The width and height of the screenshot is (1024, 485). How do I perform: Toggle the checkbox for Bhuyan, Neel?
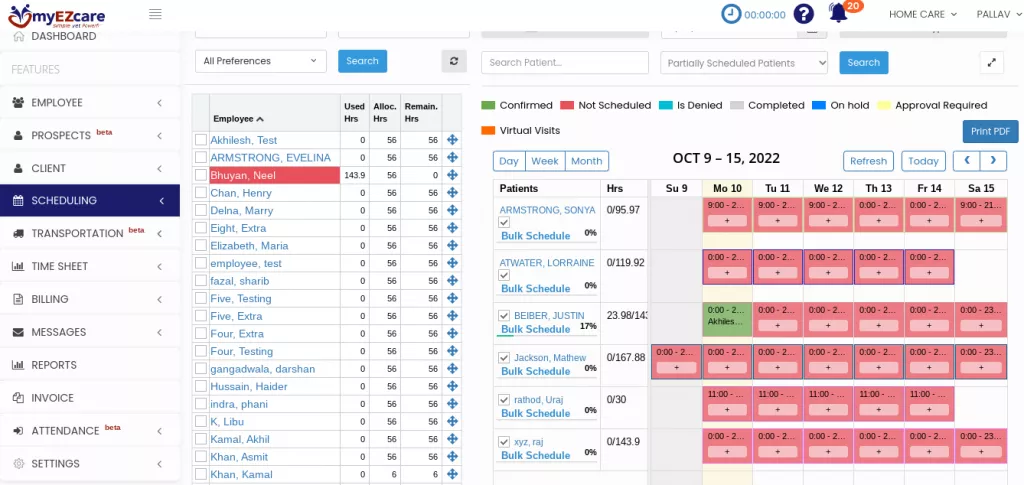pyautogui.click(x=201, y=175)
